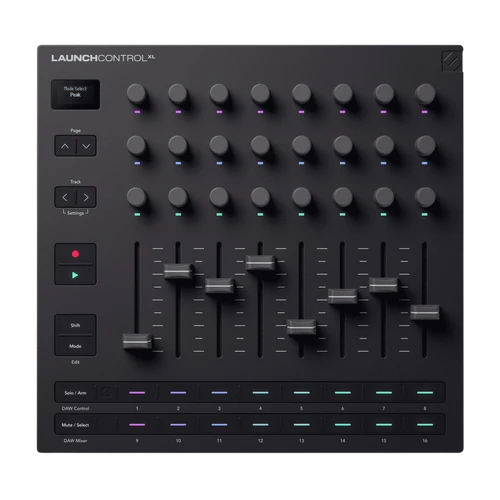Click the fourth purple-LED knob in top row
500x500 pixels.
pyautogui.click(x=260, y=93)
